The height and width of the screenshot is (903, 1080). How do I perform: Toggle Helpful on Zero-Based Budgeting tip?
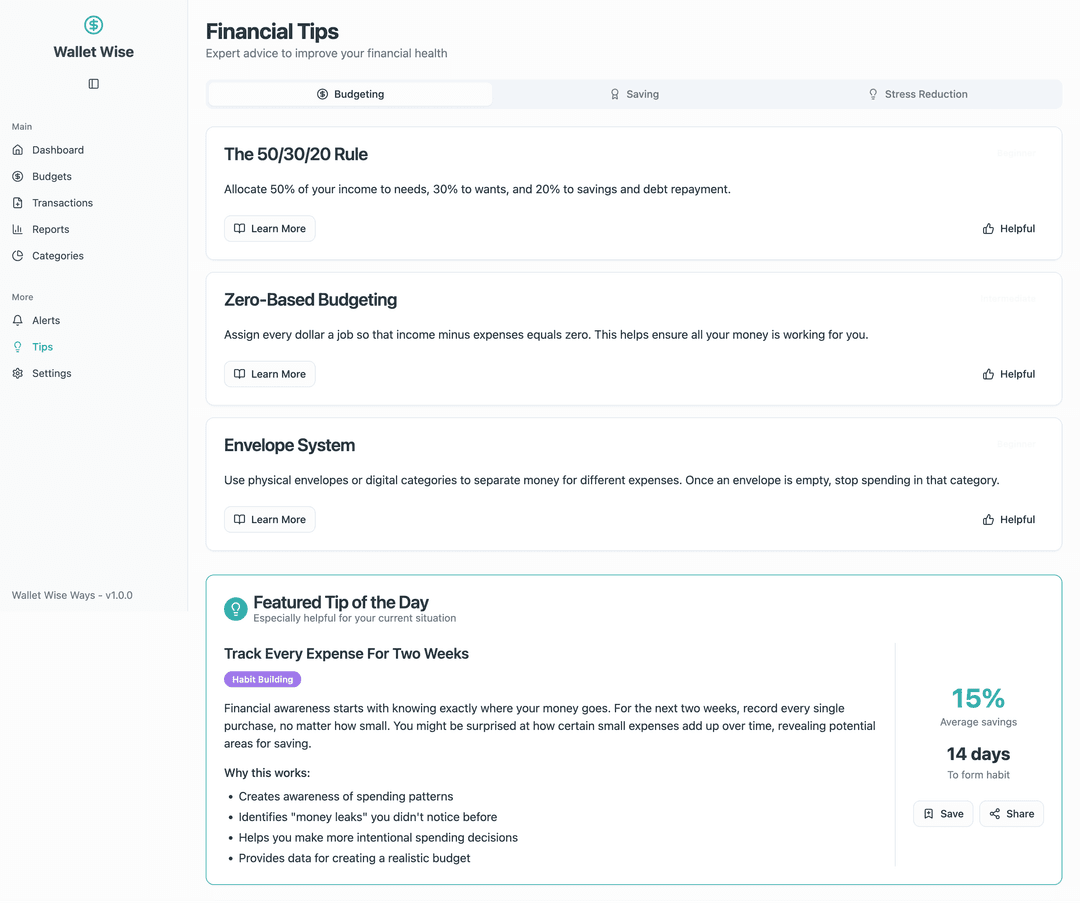(1008, 373)
